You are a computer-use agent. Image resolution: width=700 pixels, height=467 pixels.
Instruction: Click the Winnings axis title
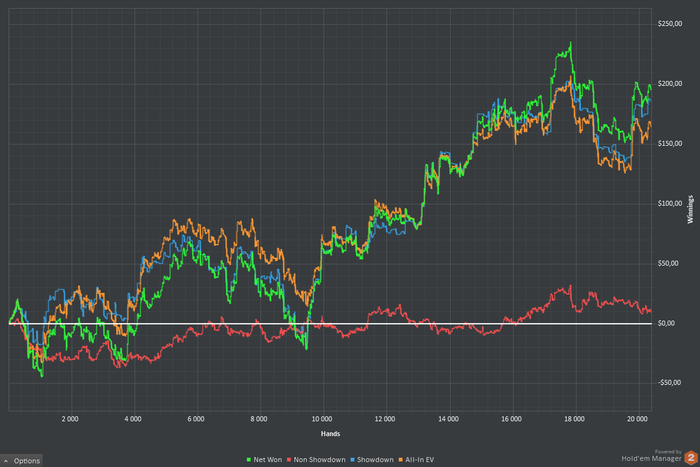point(690,209)
